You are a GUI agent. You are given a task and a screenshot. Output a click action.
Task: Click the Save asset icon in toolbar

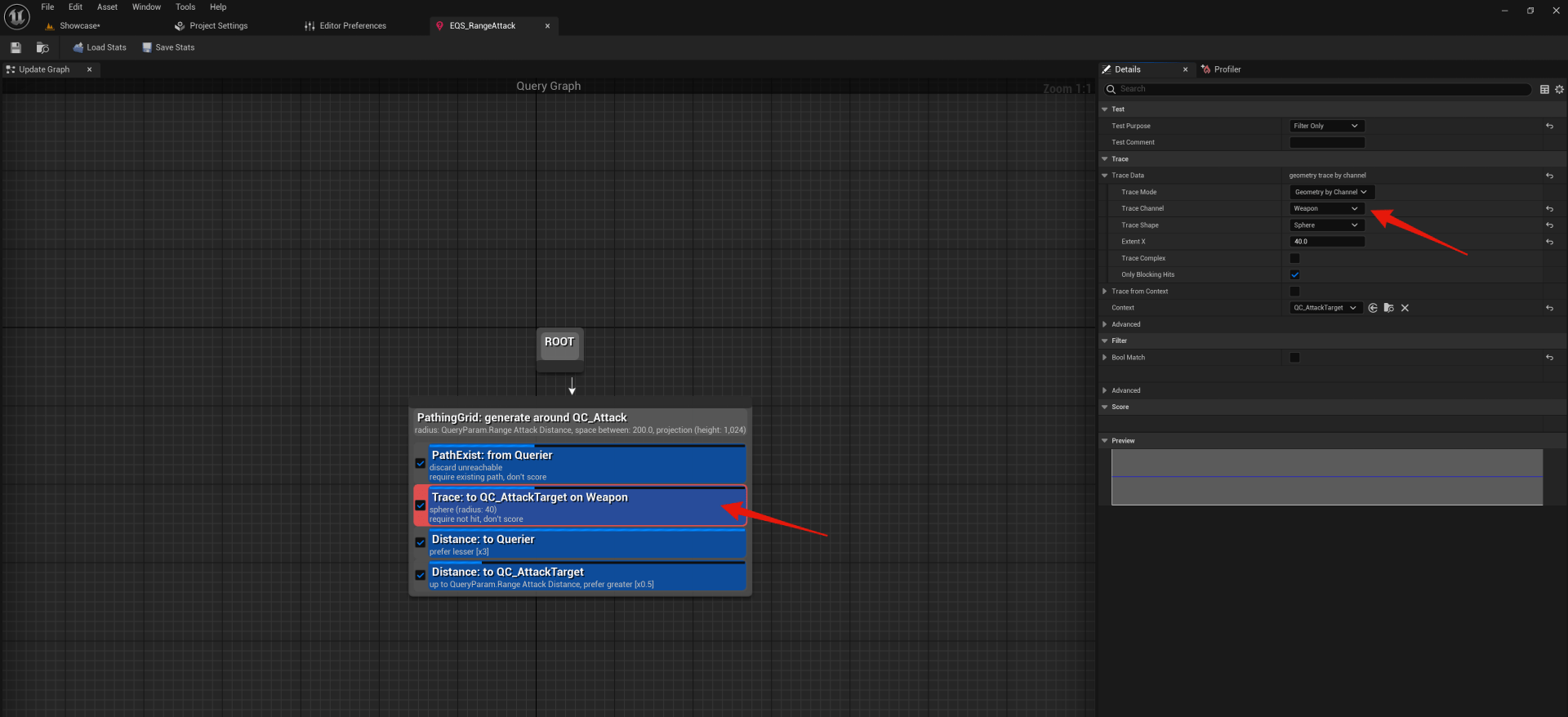pyautogui.click(x=16, y=47)
